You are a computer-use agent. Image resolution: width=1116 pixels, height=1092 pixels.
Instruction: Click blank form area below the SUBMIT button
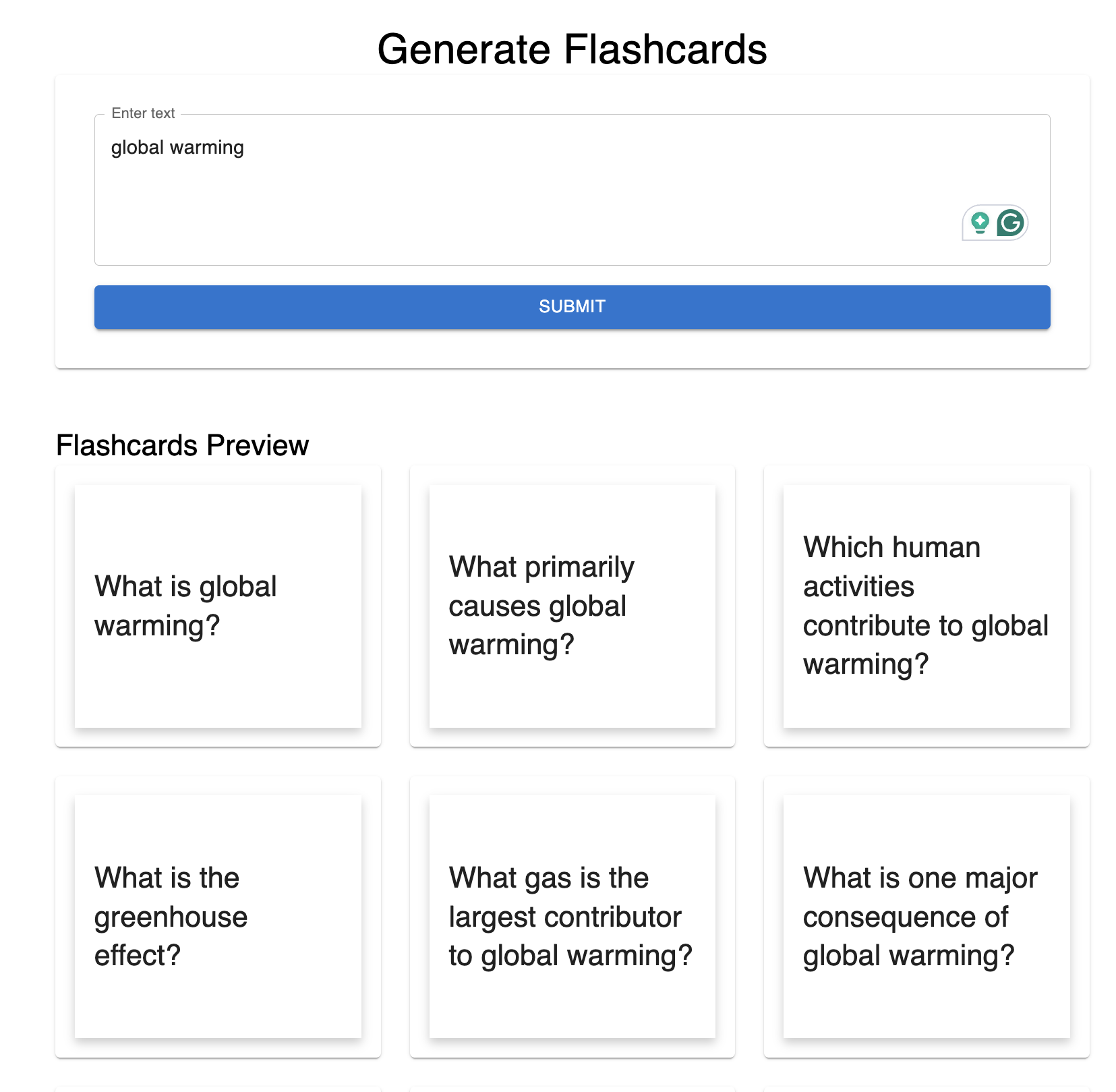[572, 349]
